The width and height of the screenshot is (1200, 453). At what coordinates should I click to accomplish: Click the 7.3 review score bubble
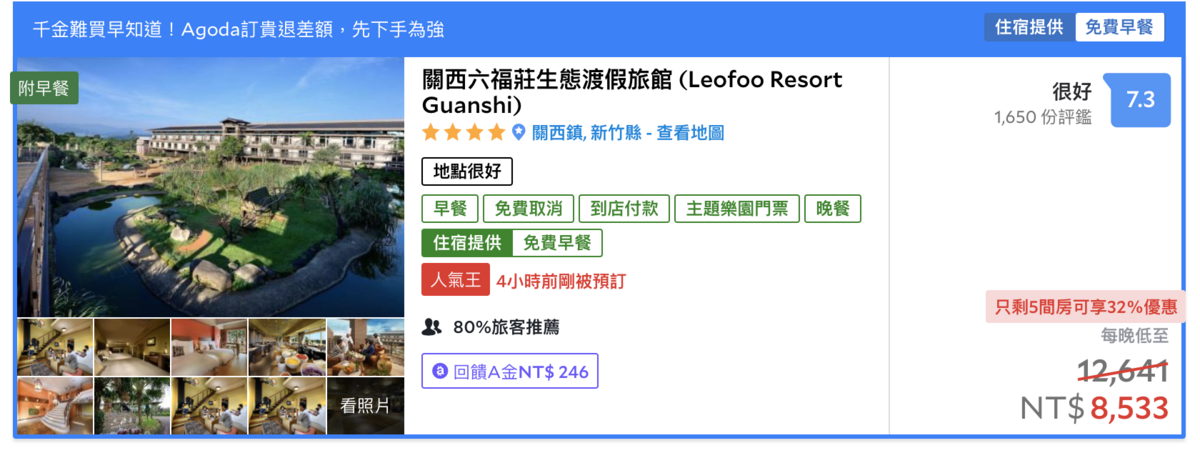pyautogui.click(x=1140, y=100)
